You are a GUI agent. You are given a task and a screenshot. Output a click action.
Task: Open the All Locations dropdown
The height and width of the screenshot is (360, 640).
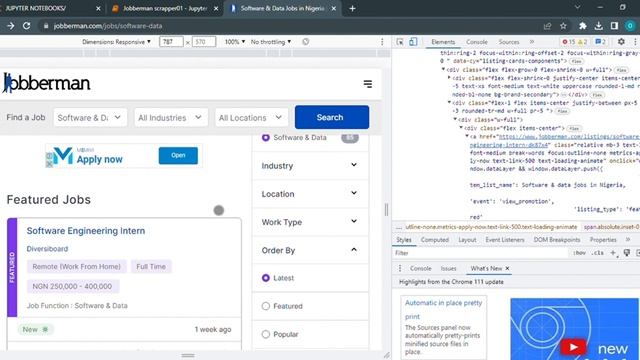251,118
